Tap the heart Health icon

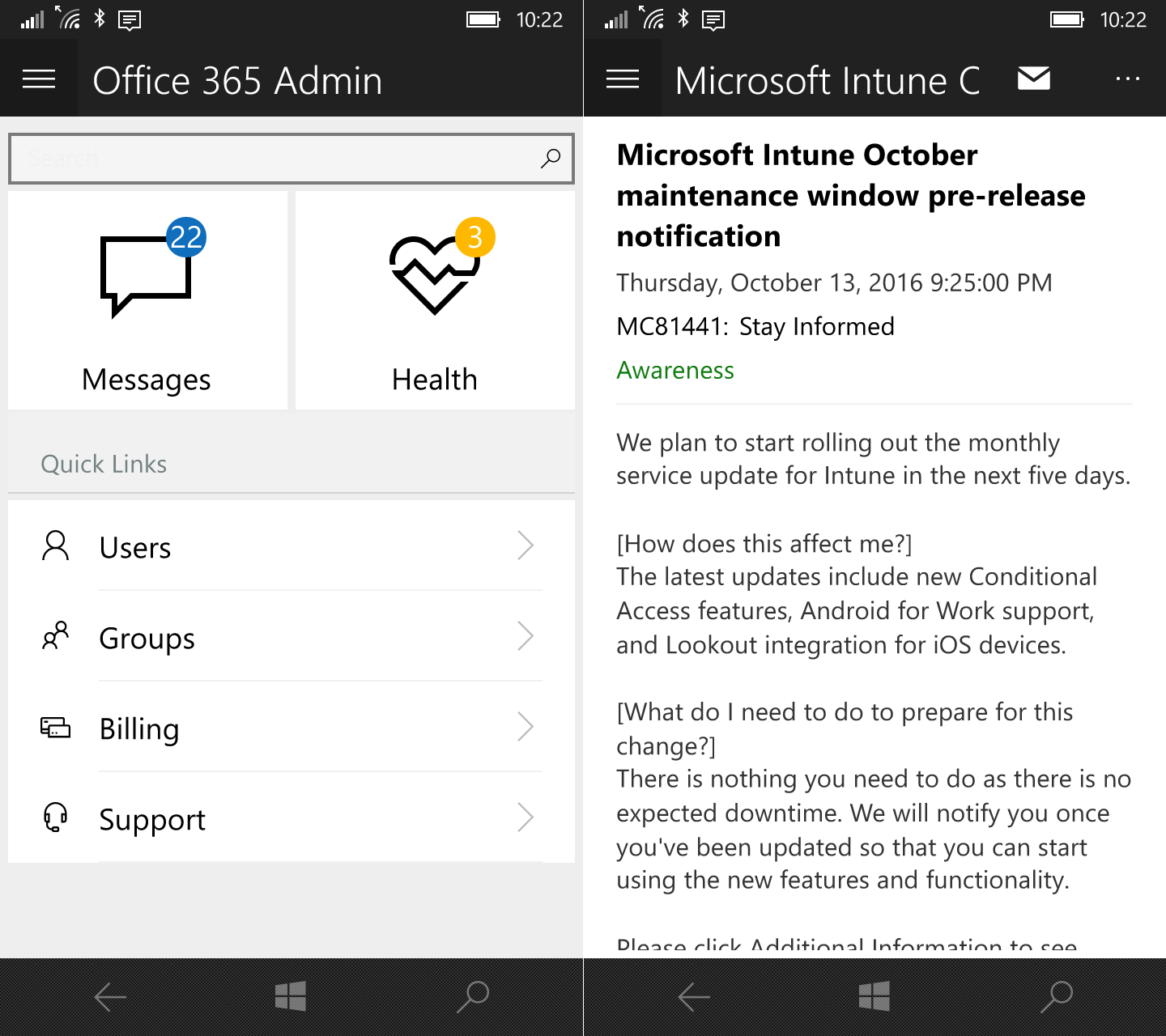pyautogui.click(x=433, y=276)
